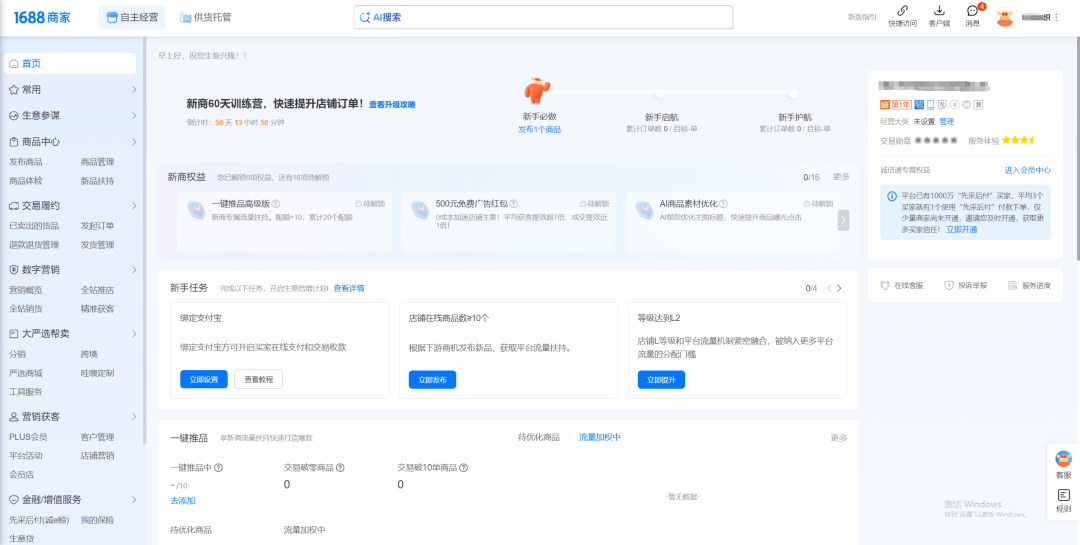Expand the 生意参谋 sidebar section

[134, 116]
